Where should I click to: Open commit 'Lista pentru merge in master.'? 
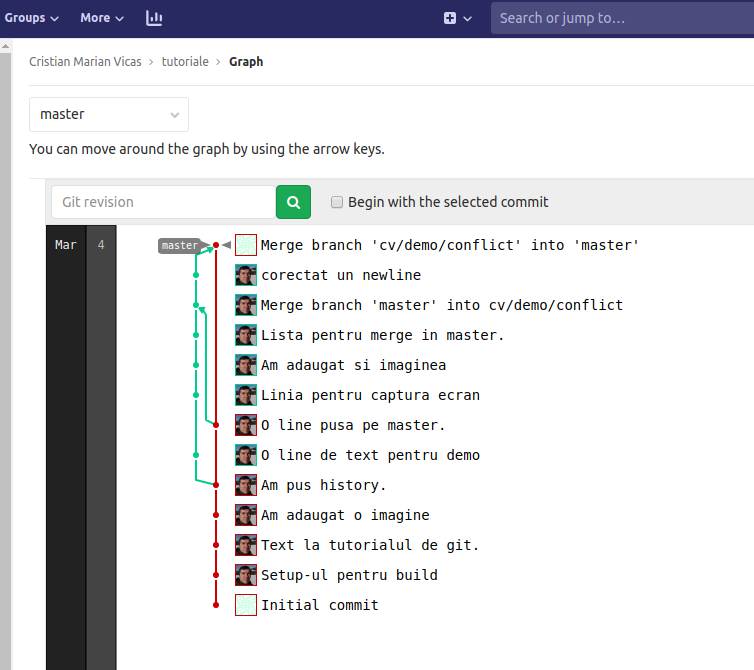(382, 335)
